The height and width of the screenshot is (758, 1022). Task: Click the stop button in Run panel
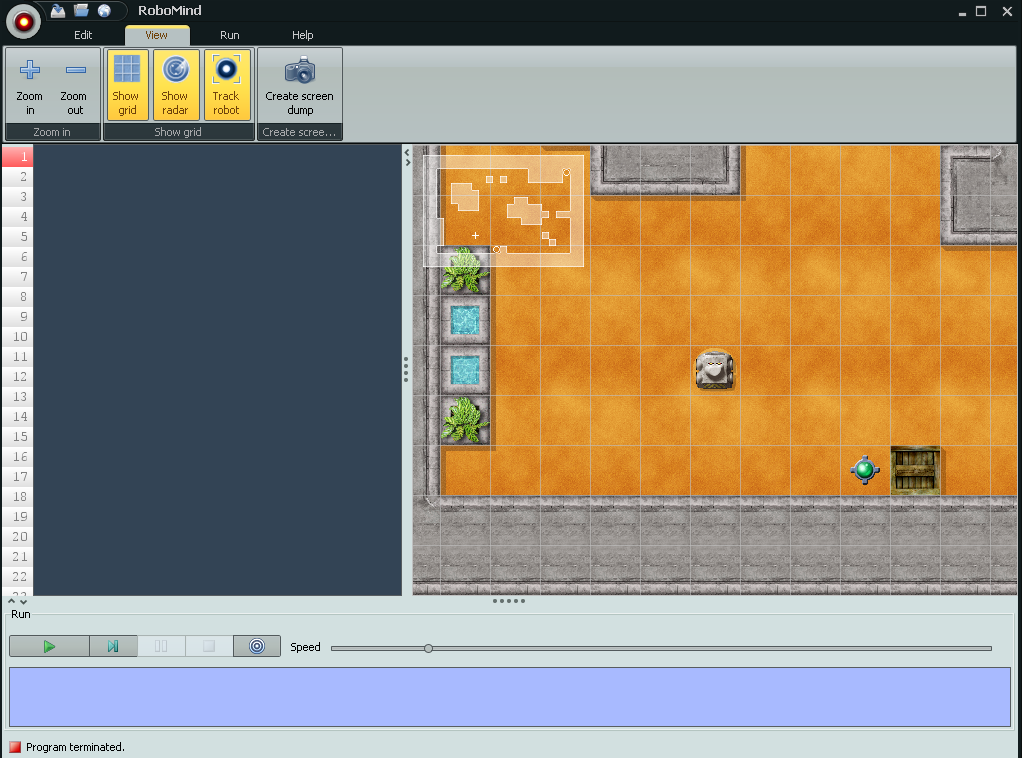tap(209, 647)
